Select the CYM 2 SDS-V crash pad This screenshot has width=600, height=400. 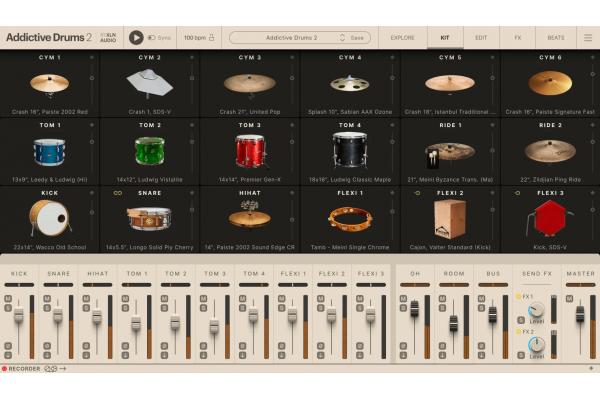(149, 83)
